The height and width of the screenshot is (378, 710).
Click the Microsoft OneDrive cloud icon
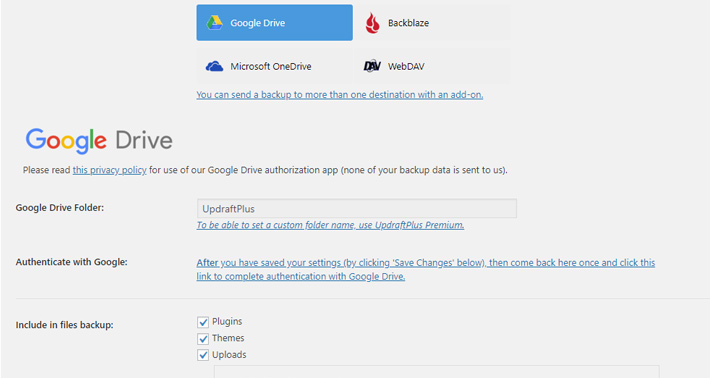(x=214, y=67)
